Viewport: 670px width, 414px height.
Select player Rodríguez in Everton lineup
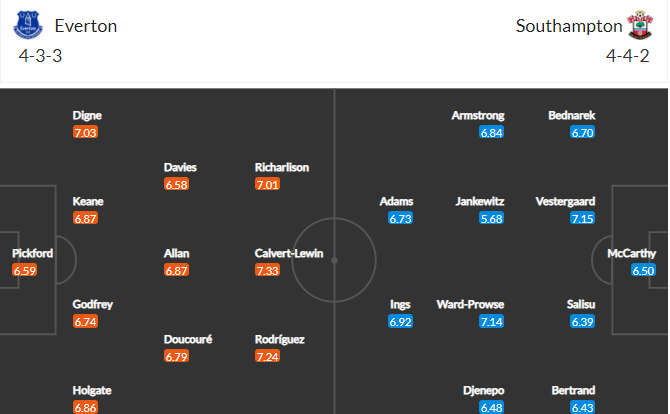(280, 340)
